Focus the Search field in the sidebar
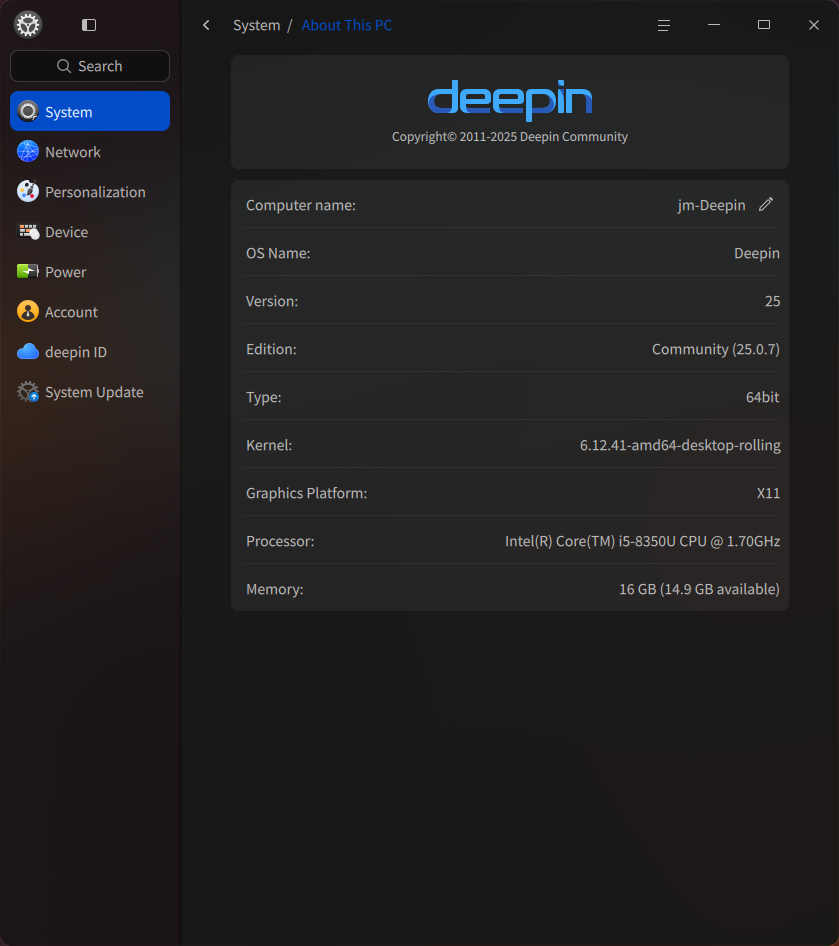 coord(90,66)
